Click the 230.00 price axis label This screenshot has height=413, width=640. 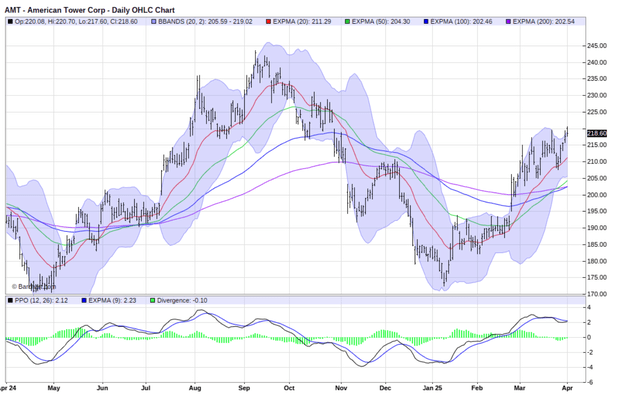pyautogui.click(x=597, y=95)
